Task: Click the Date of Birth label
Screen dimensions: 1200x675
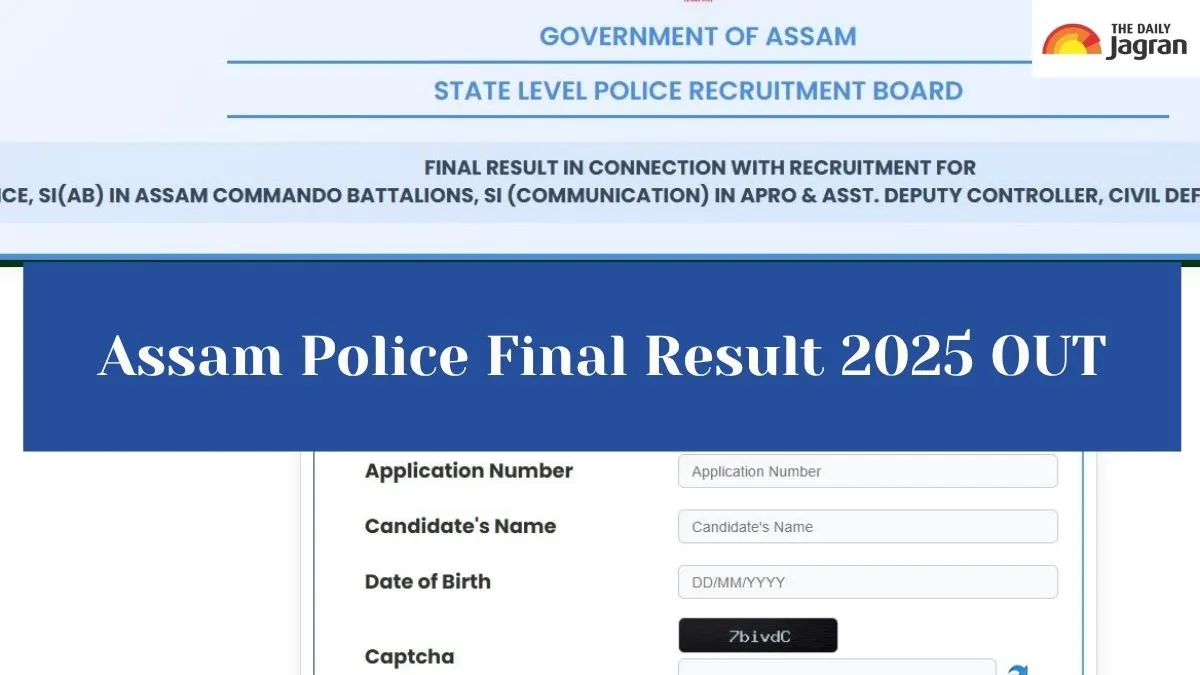Action: point(427,581)
